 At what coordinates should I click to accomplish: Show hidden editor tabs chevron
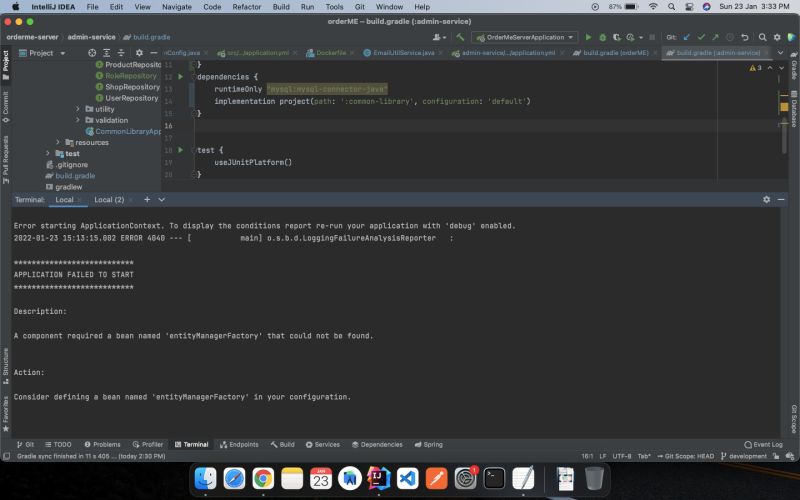coord(781,53)
